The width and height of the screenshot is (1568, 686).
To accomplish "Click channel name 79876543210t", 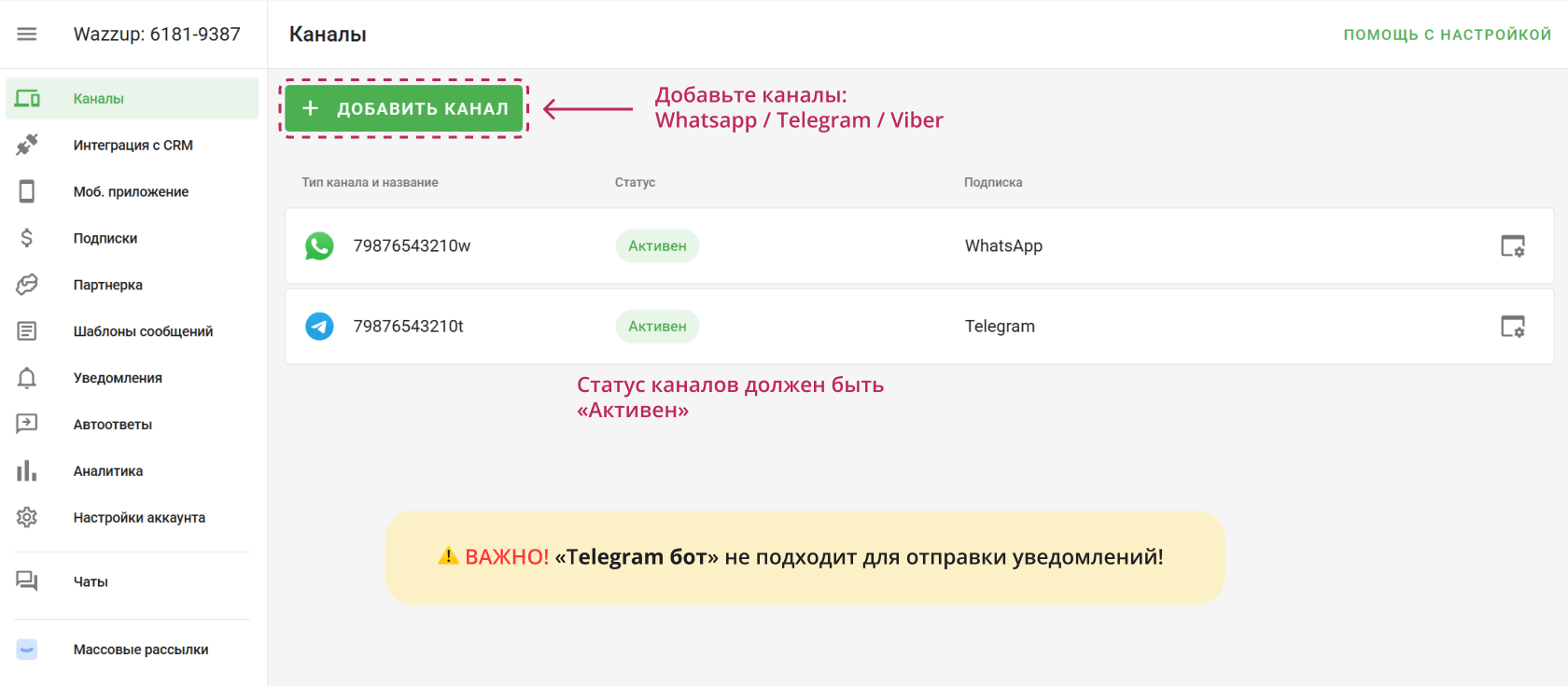I will click(408, 327).
